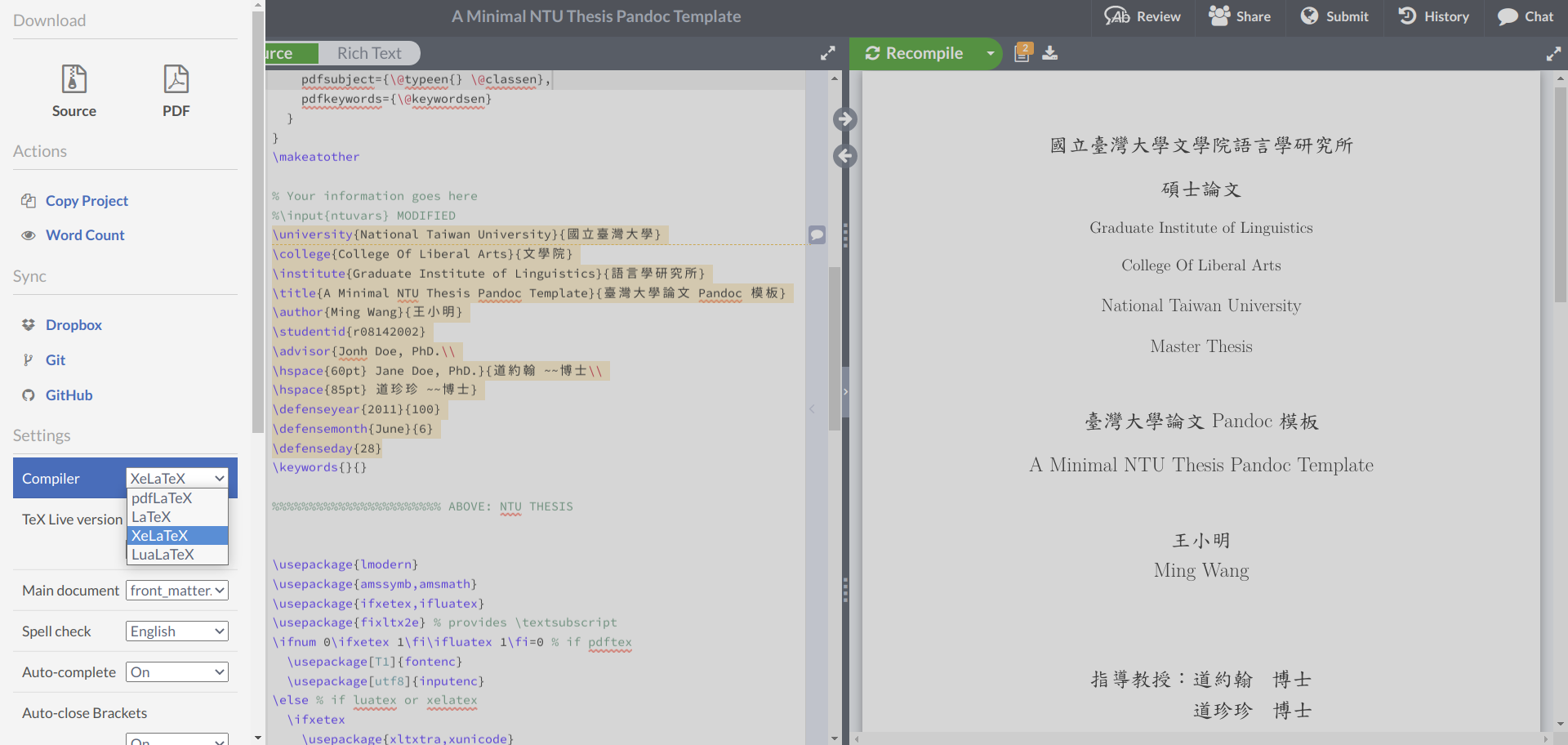The image size is (1568, 745).
Task: Open Word Count
Action: 85,235
